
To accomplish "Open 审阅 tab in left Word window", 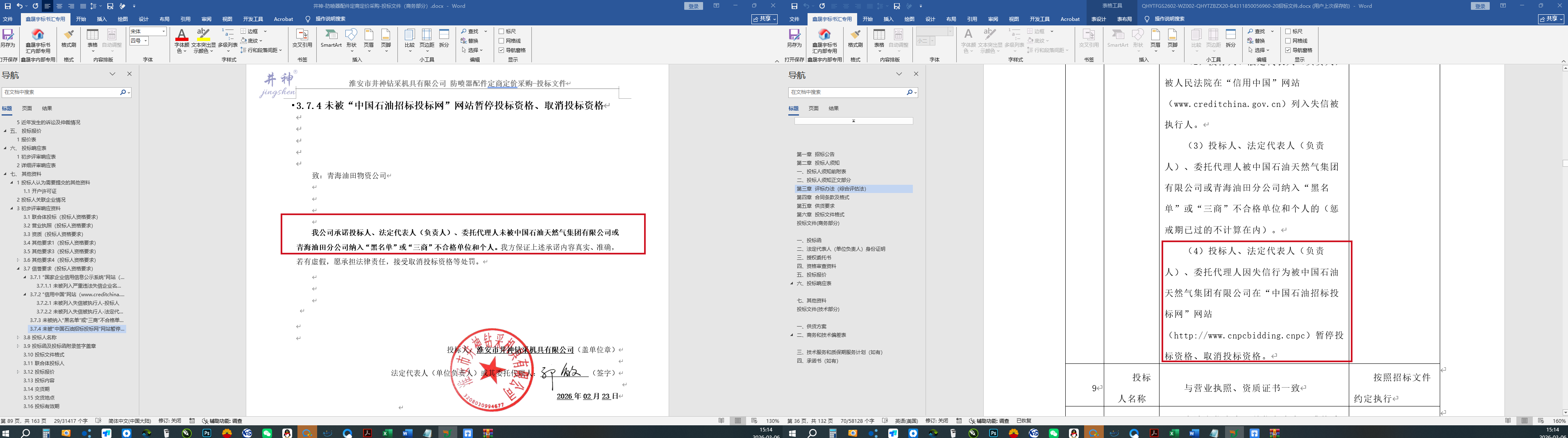I will coord(206,20).
